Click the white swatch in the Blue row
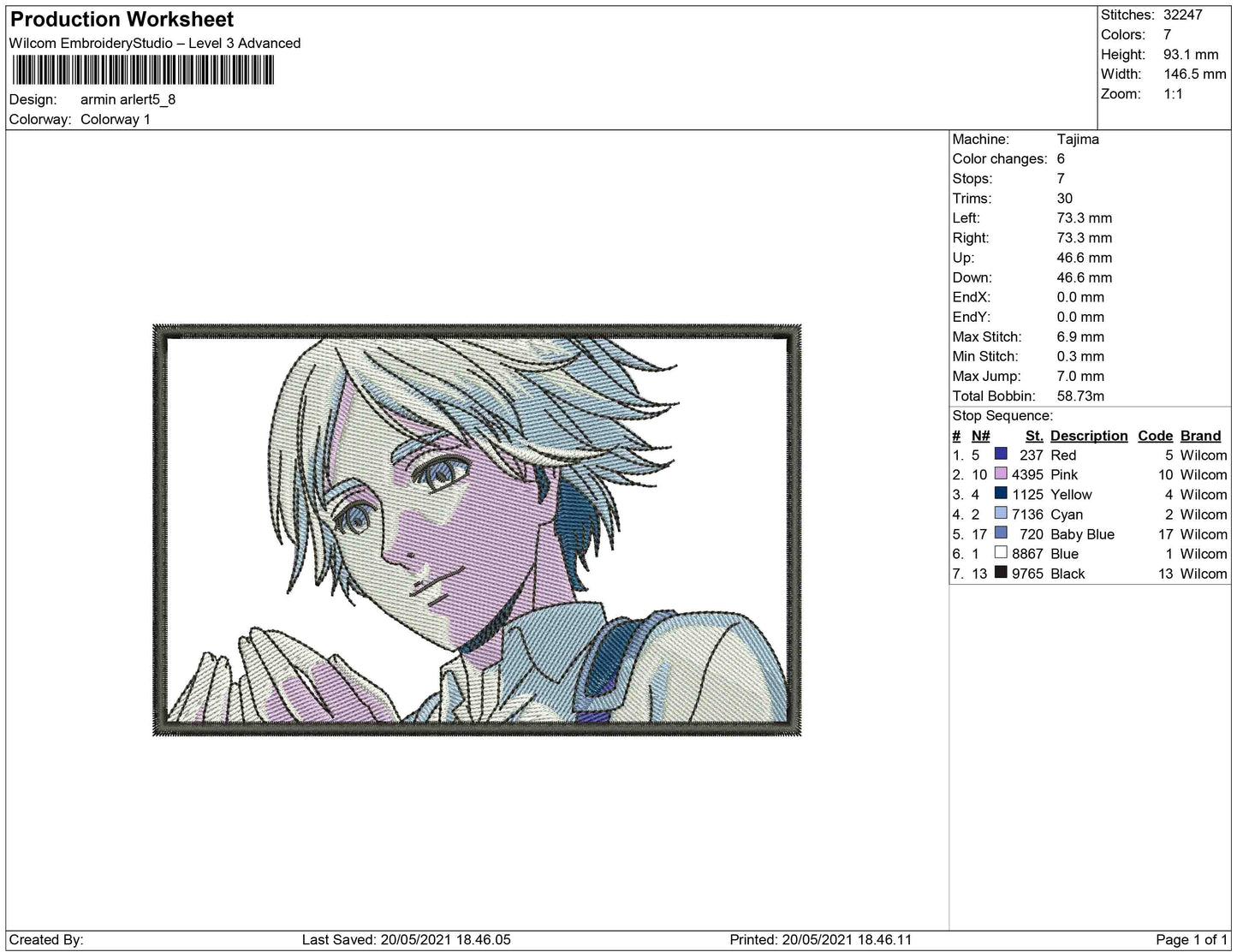 coord(1001,553)
